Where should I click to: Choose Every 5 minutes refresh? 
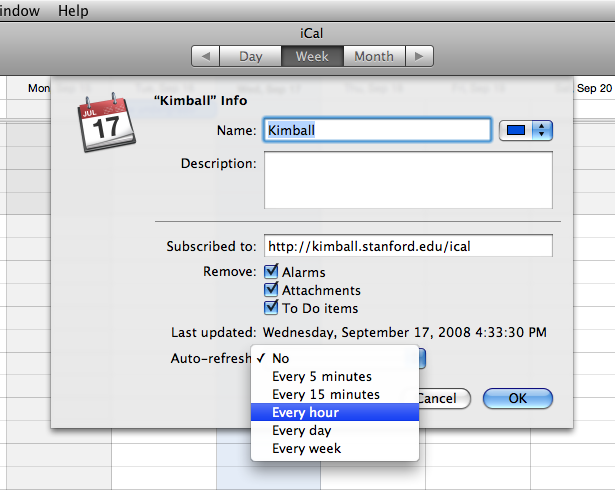335,376
